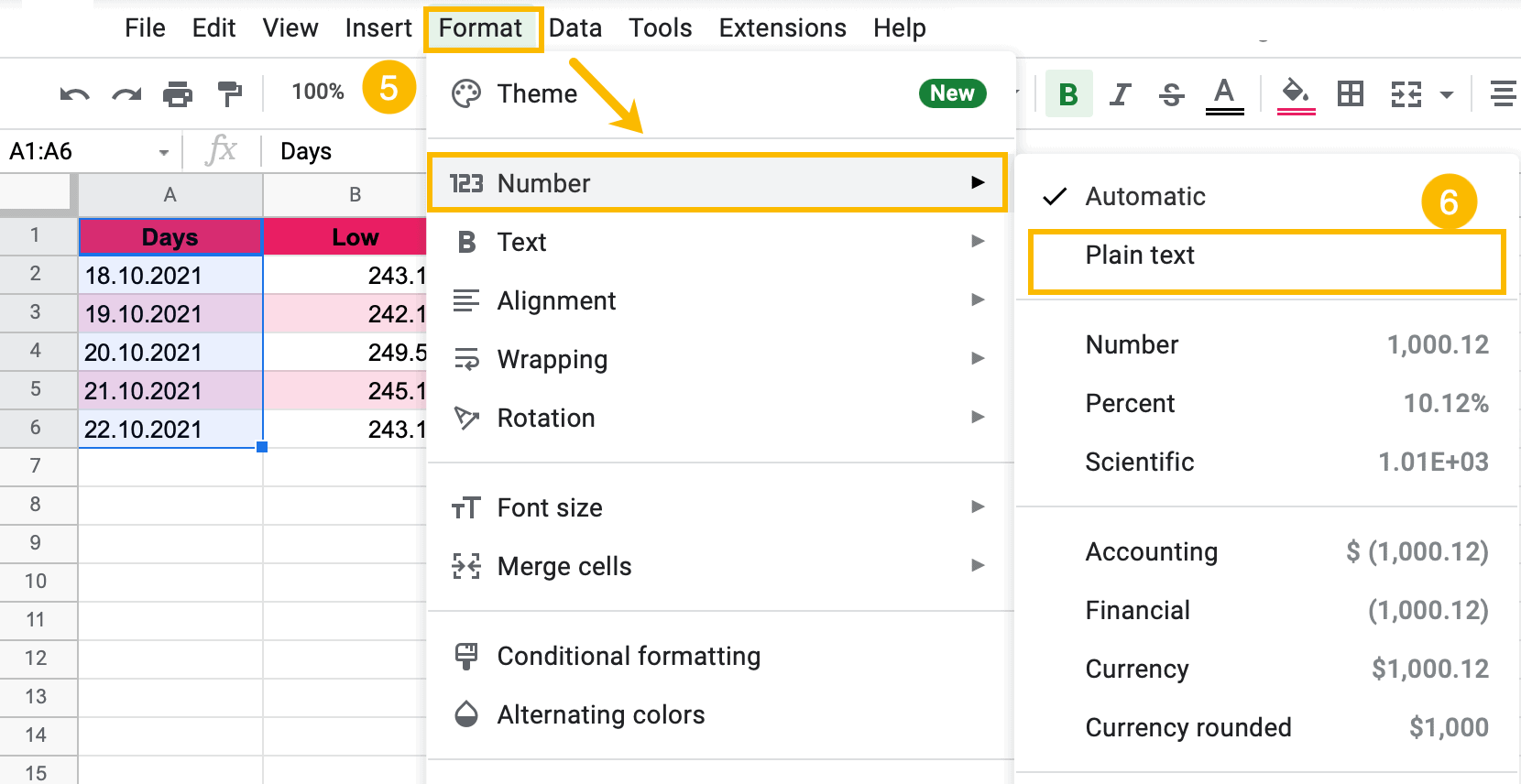Select Theme in the Format menu

720,93
